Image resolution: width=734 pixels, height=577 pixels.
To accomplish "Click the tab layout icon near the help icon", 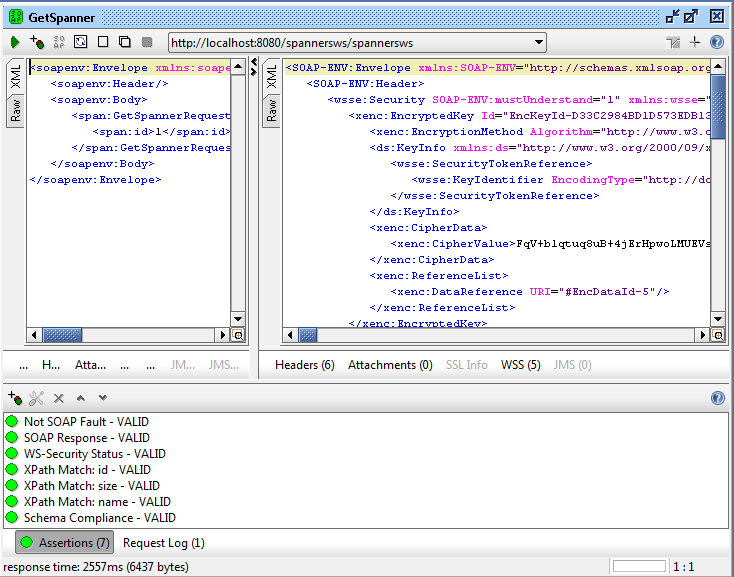I will pyautogui.click(x=673, y=43).
